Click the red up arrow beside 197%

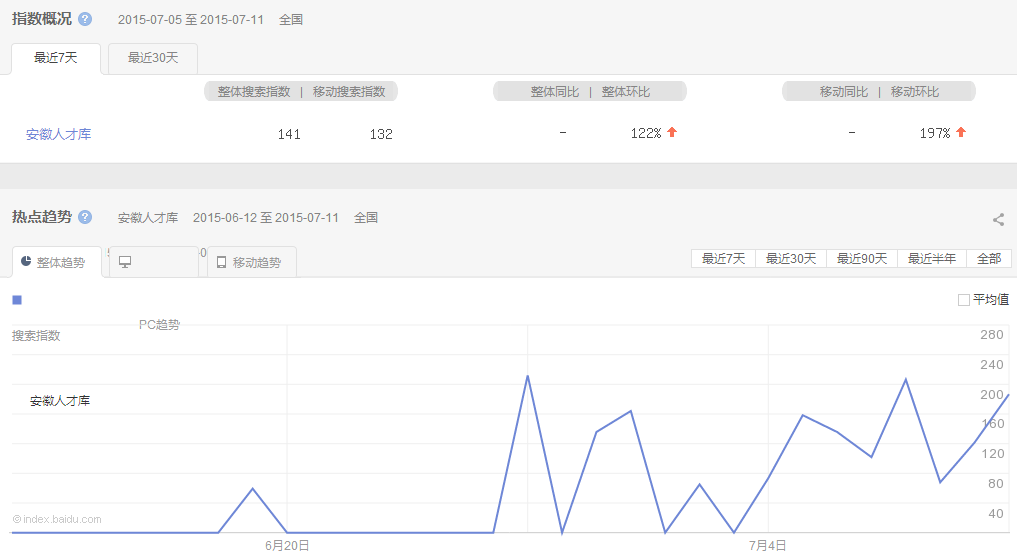961,132
